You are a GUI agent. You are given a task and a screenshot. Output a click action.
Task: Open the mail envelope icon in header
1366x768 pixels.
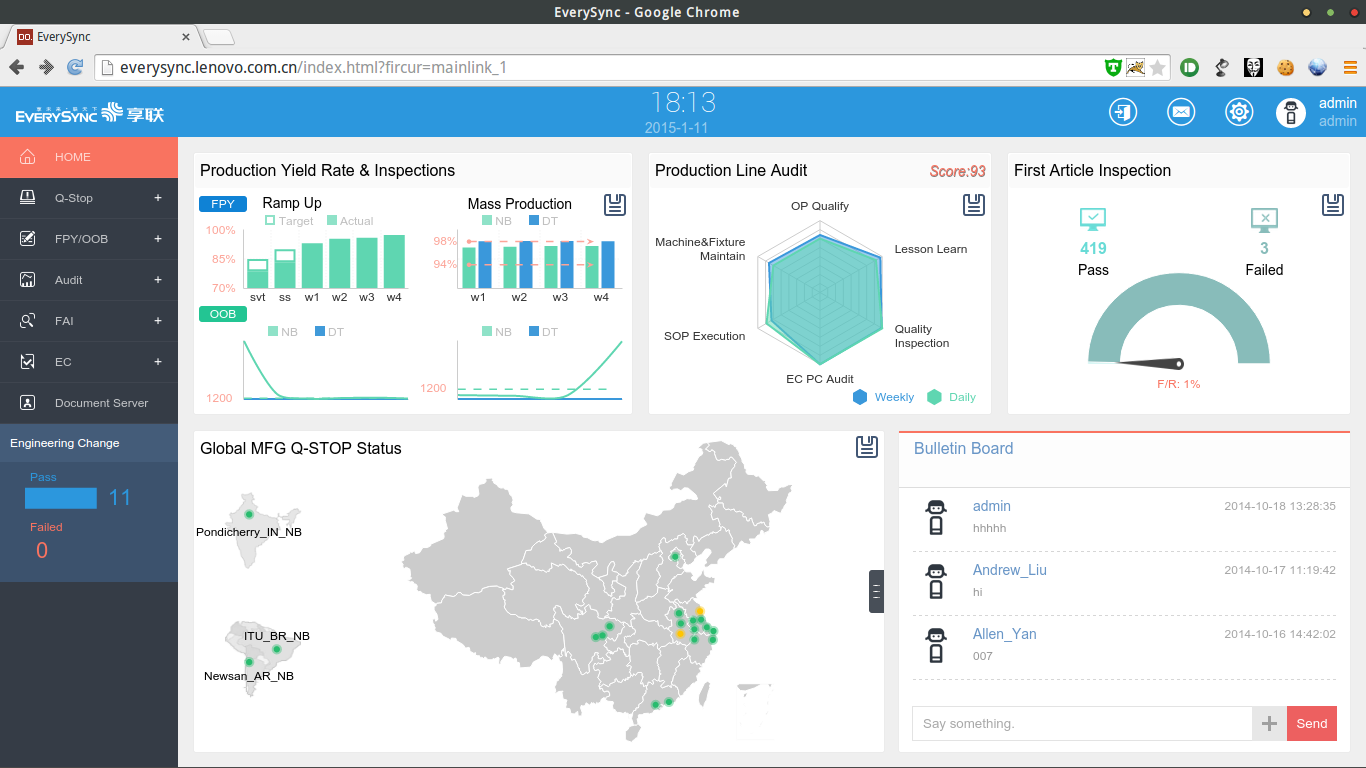[x=1181, y=112]
